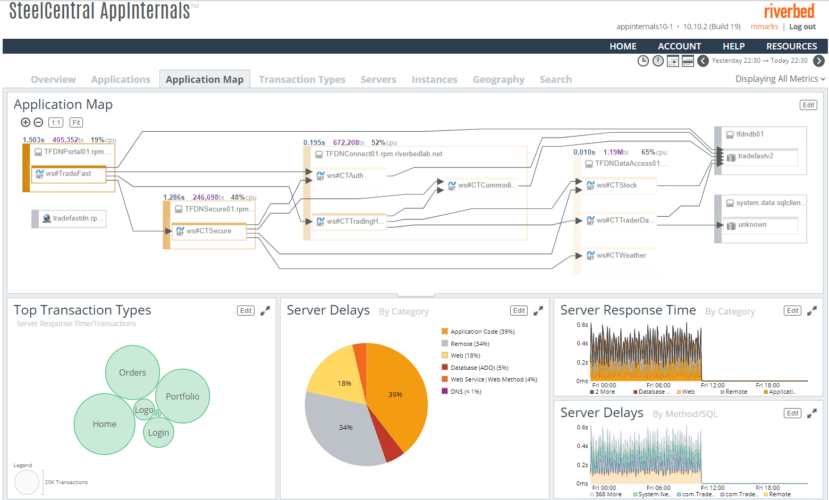
Task: Click the Web (18%) legend swatch
Action: (445, 356)
